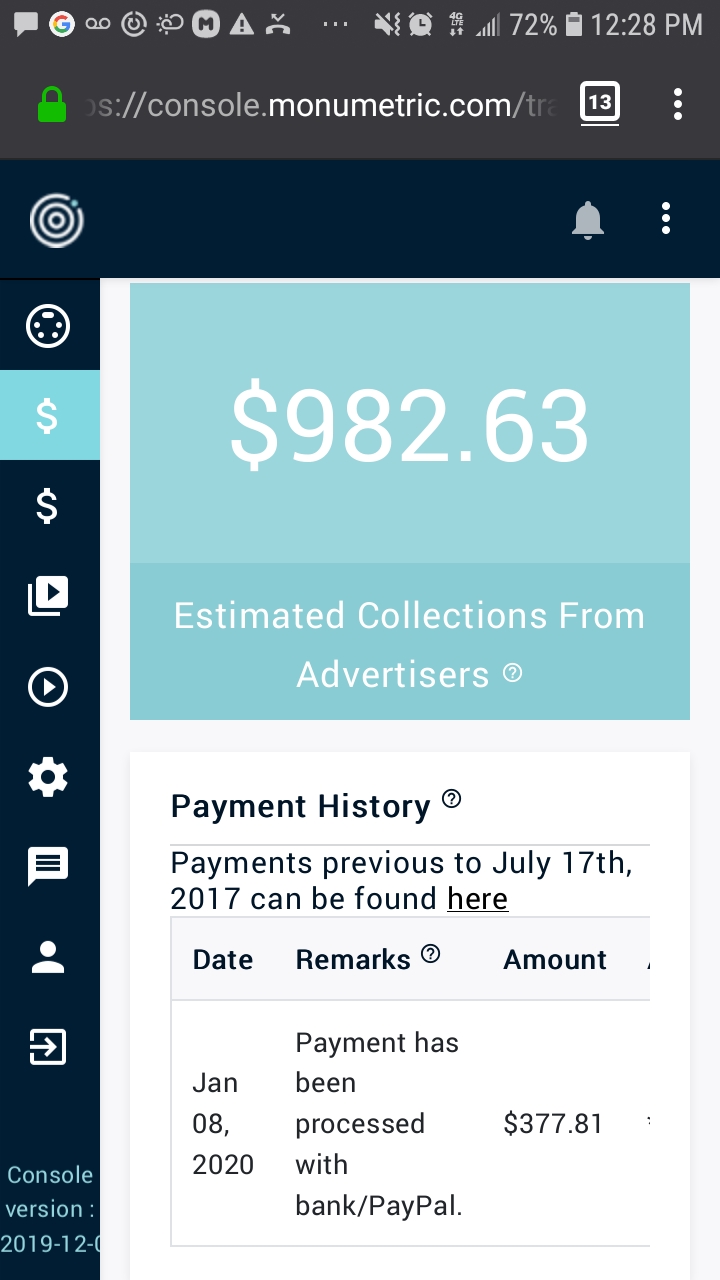Click help icon after Estimated Collections From Advertisers

pos(513,673)
